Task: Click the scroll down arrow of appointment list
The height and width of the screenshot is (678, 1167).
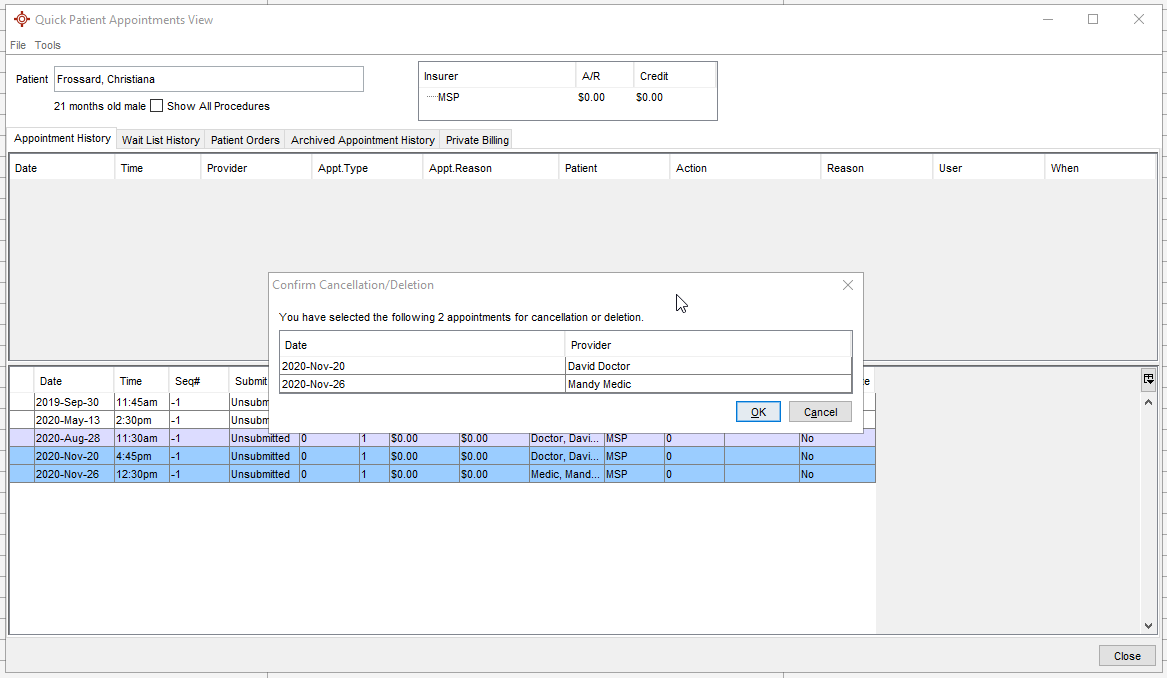Action: point(1148,625)
